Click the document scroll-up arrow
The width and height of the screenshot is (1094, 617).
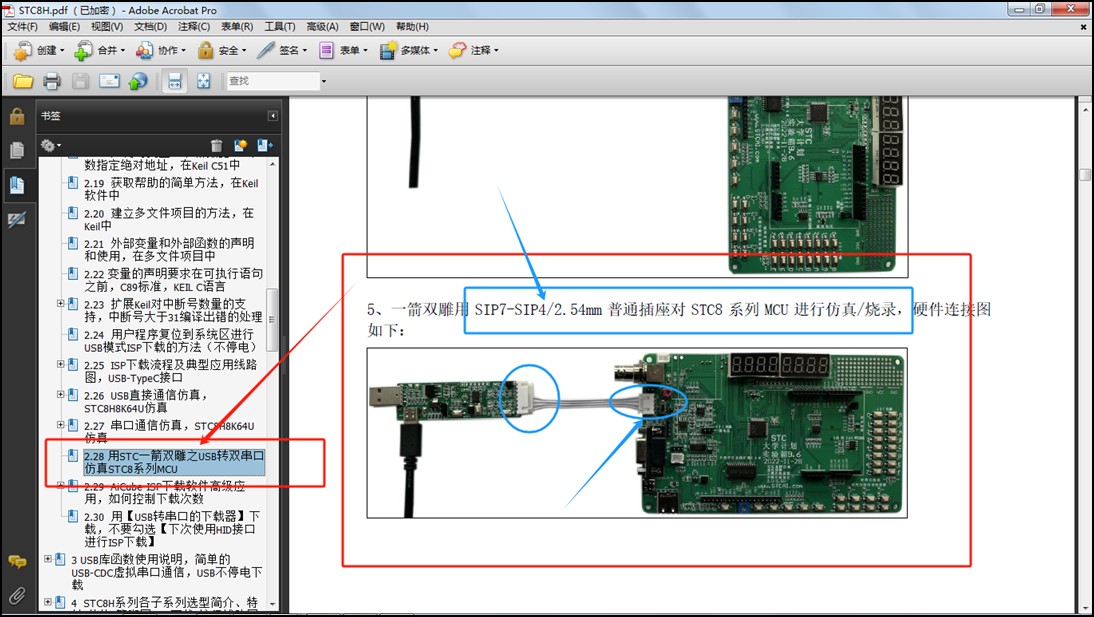tap(1085, 110)
